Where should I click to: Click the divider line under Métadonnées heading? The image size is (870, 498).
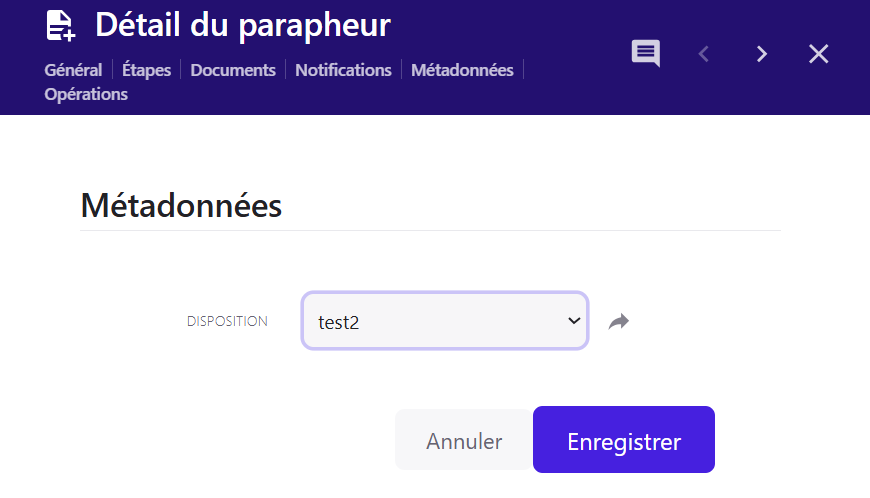430,231
